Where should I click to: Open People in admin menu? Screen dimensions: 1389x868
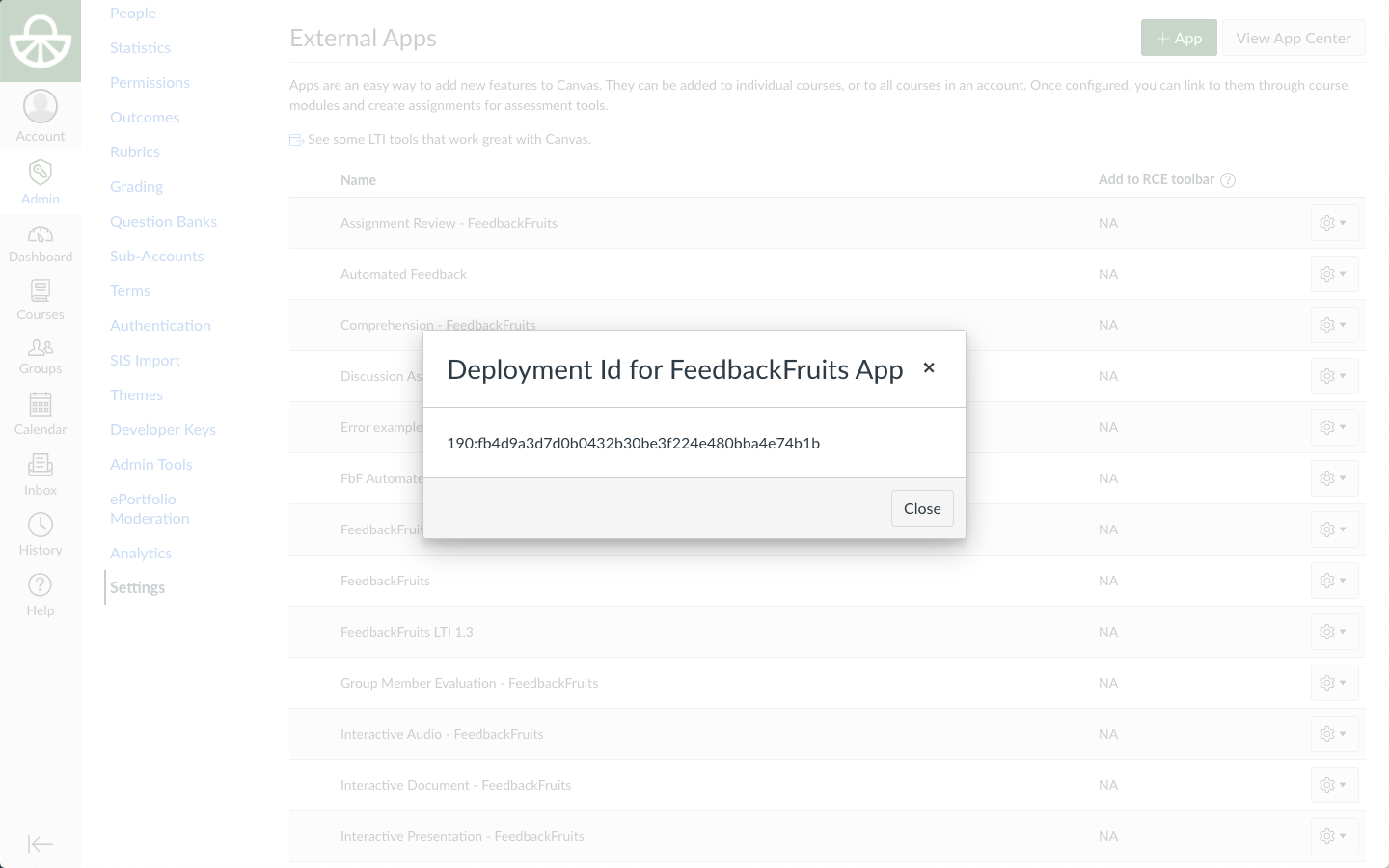click(133, 14)
